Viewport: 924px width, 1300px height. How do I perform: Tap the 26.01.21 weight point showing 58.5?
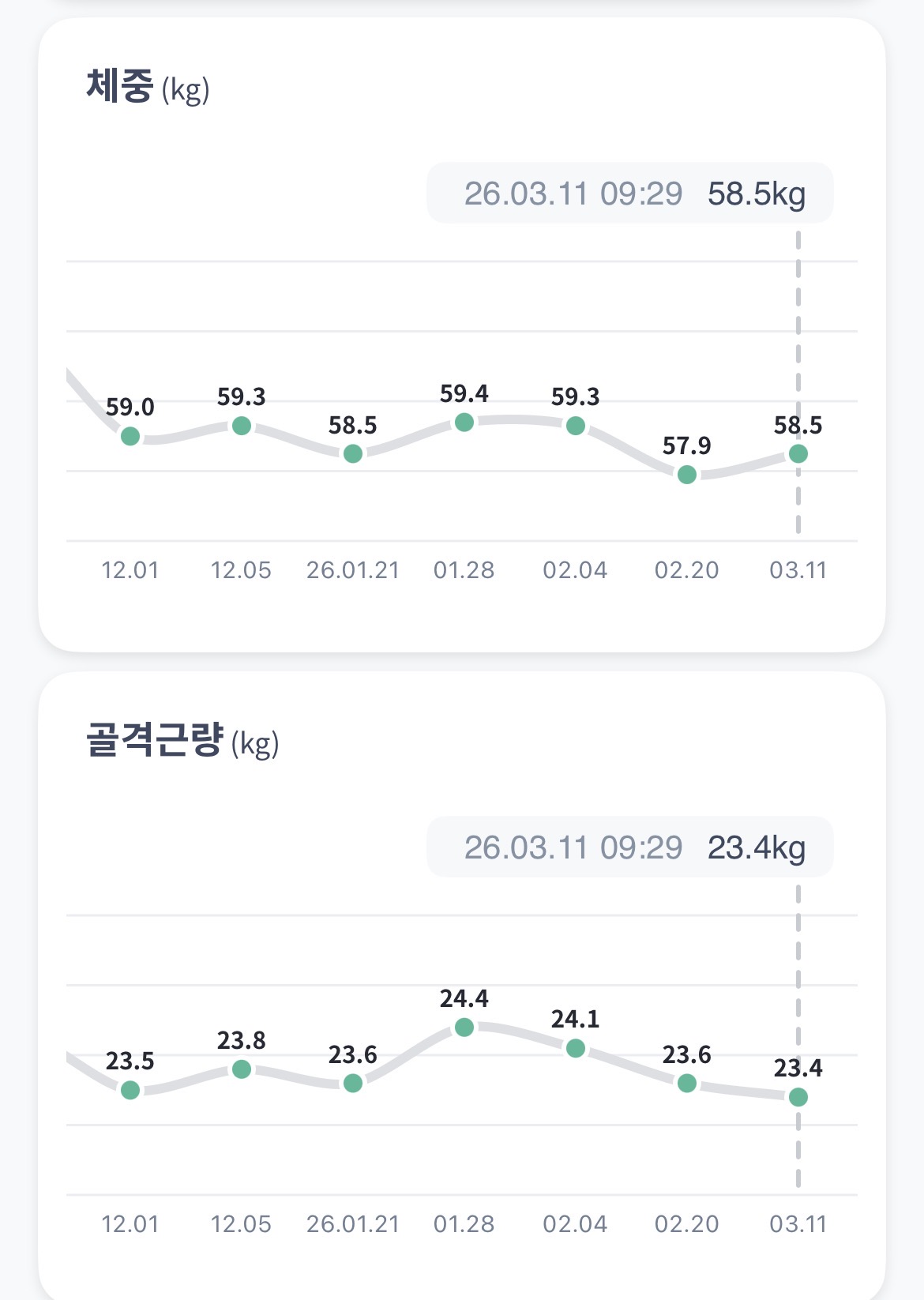coord(353,453)
